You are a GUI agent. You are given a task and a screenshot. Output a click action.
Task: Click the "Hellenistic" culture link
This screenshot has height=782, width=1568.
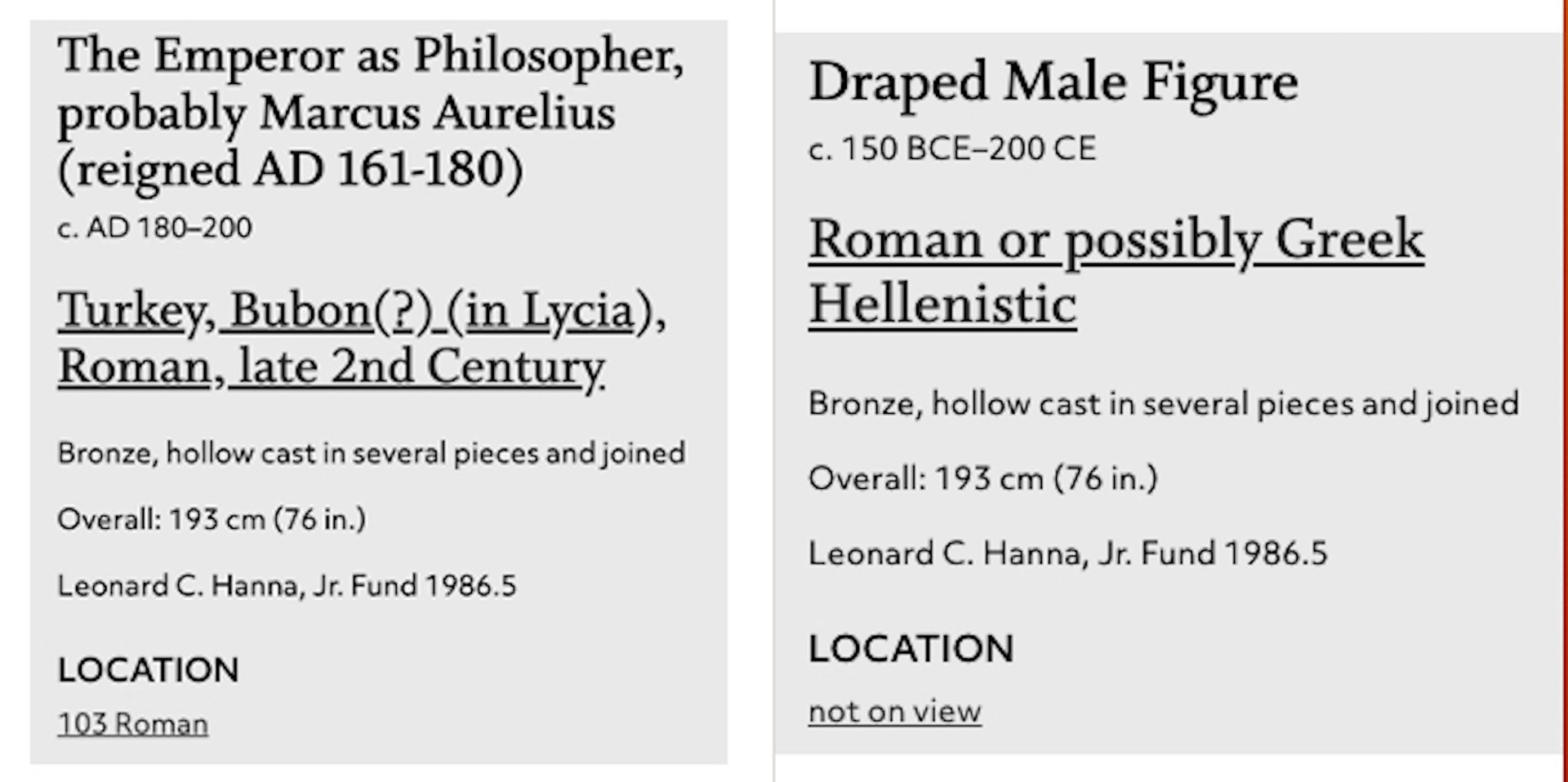(942, 304)
